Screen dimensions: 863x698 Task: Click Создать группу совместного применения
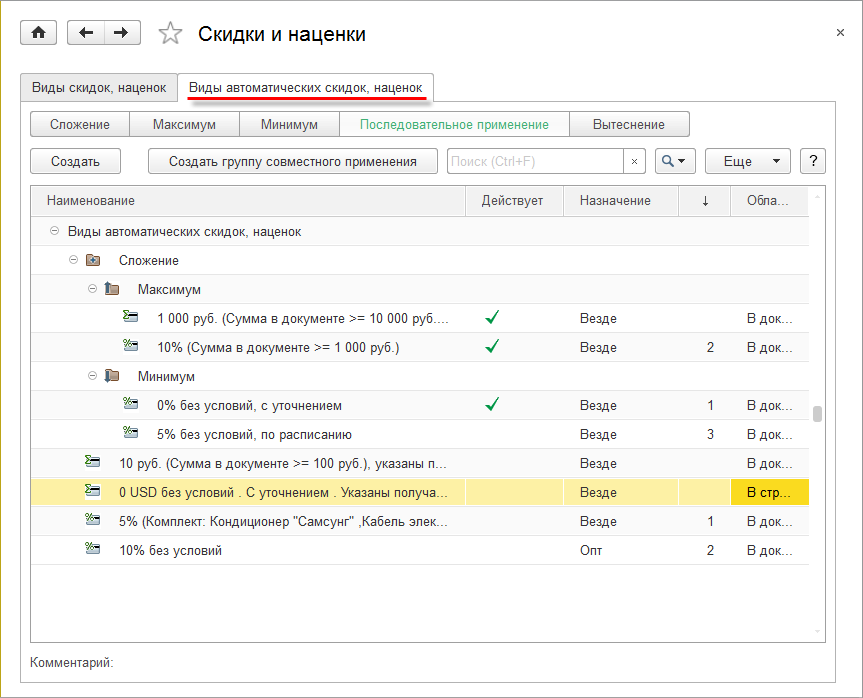click(291, 161)
